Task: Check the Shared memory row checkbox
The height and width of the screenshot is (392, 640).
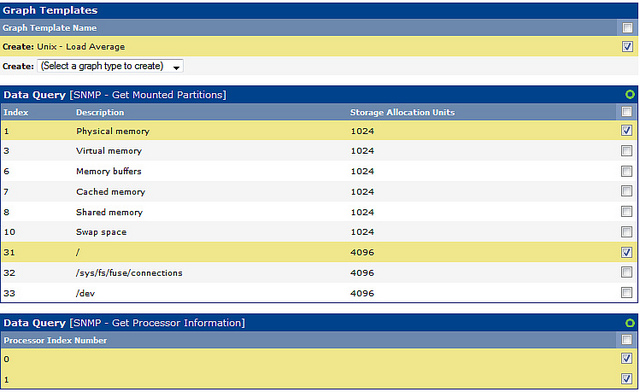Action: coord(626,212)
